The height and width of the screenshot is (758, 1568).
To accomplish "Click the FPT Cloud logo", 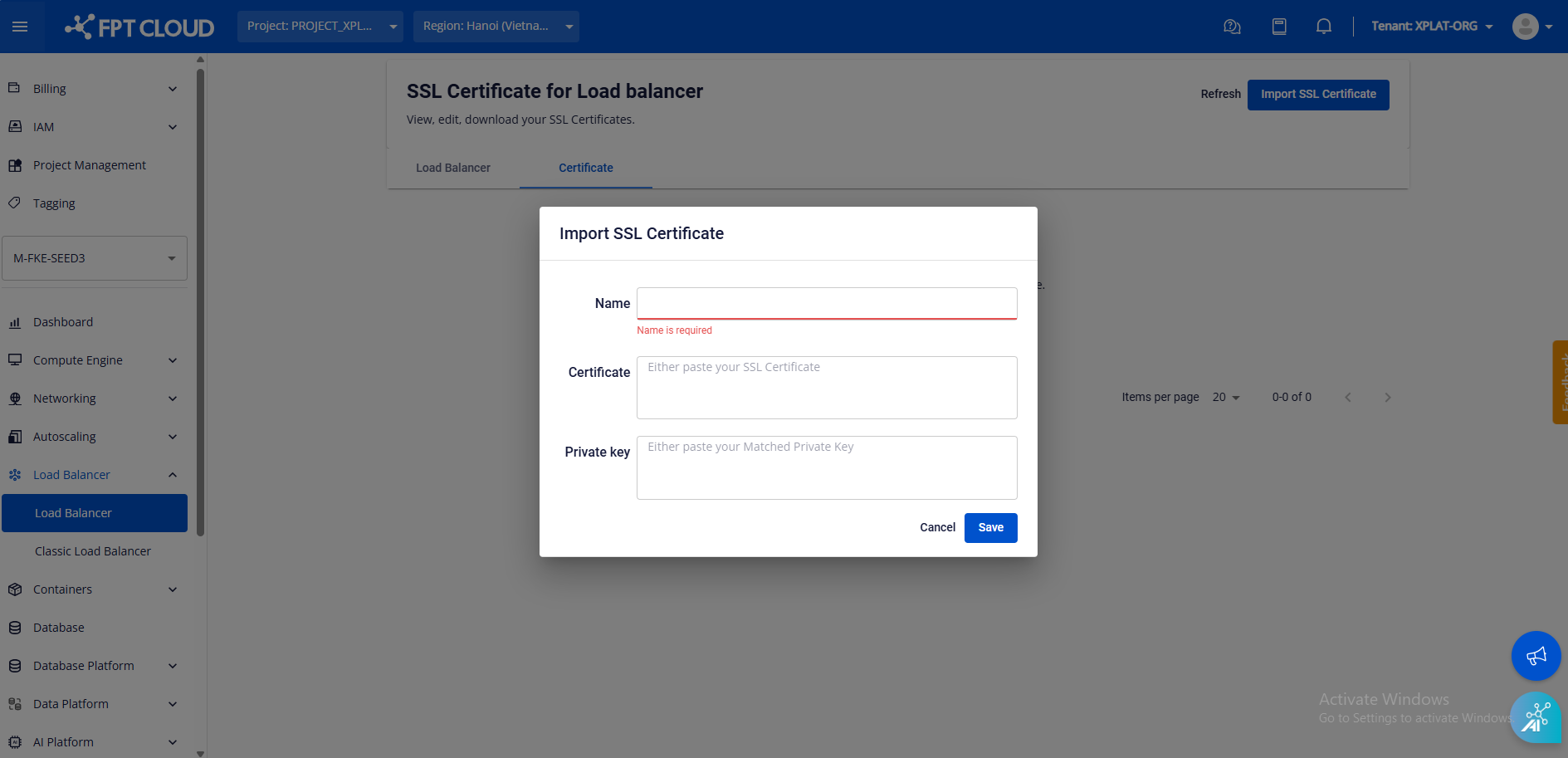I will [139, 27].
